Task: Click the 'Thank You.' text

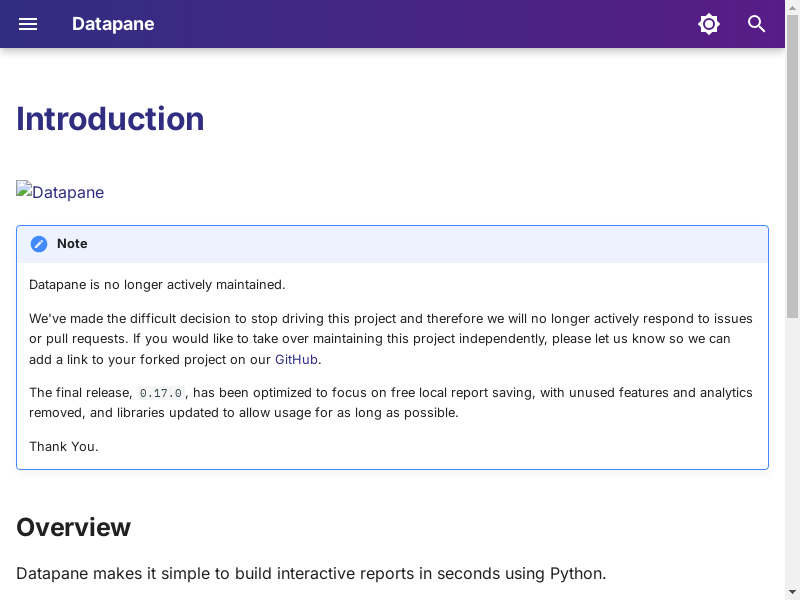Action: (64, 446)
